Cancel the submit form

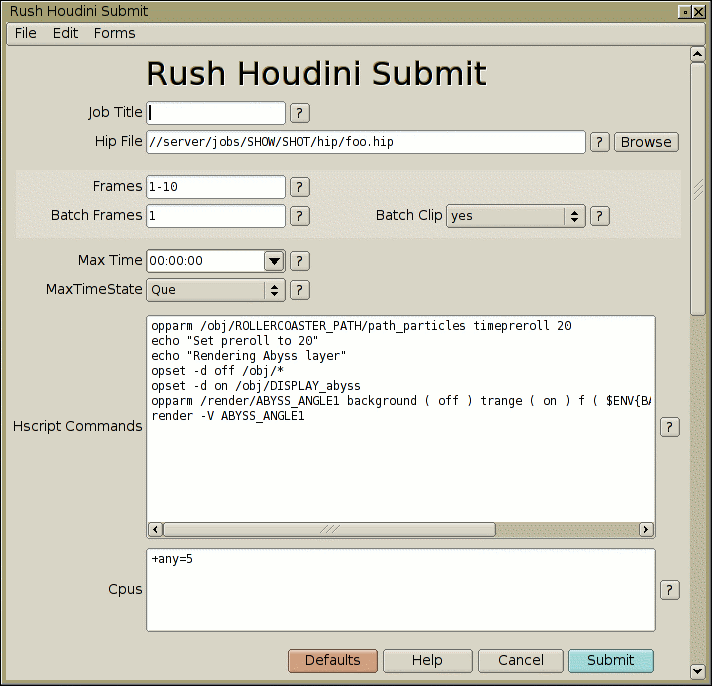[x=521, y=660]
